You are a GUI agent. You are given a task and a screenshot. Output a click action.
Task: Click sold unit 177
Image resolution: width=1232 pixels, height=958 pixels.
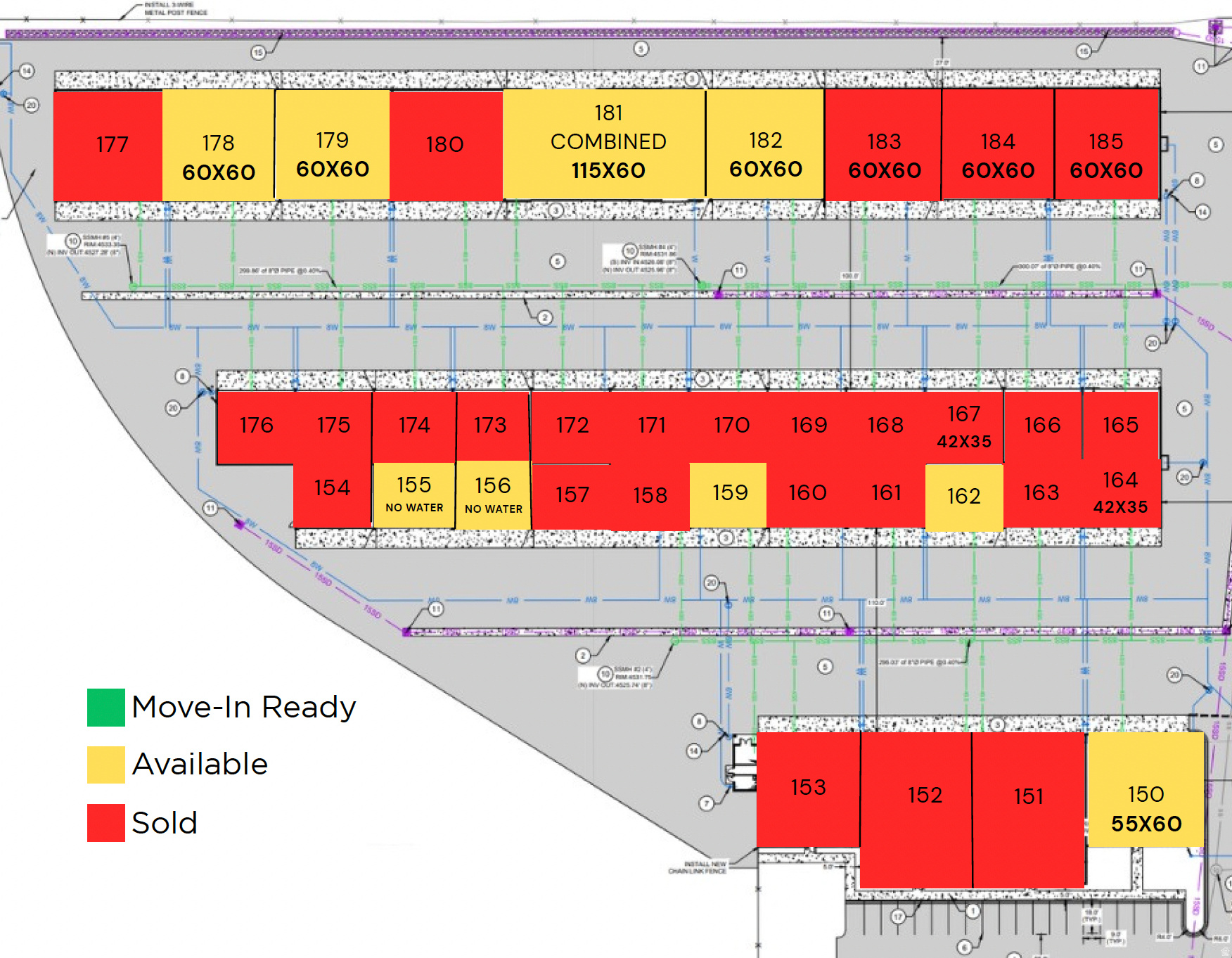click(x=108, y=146)
